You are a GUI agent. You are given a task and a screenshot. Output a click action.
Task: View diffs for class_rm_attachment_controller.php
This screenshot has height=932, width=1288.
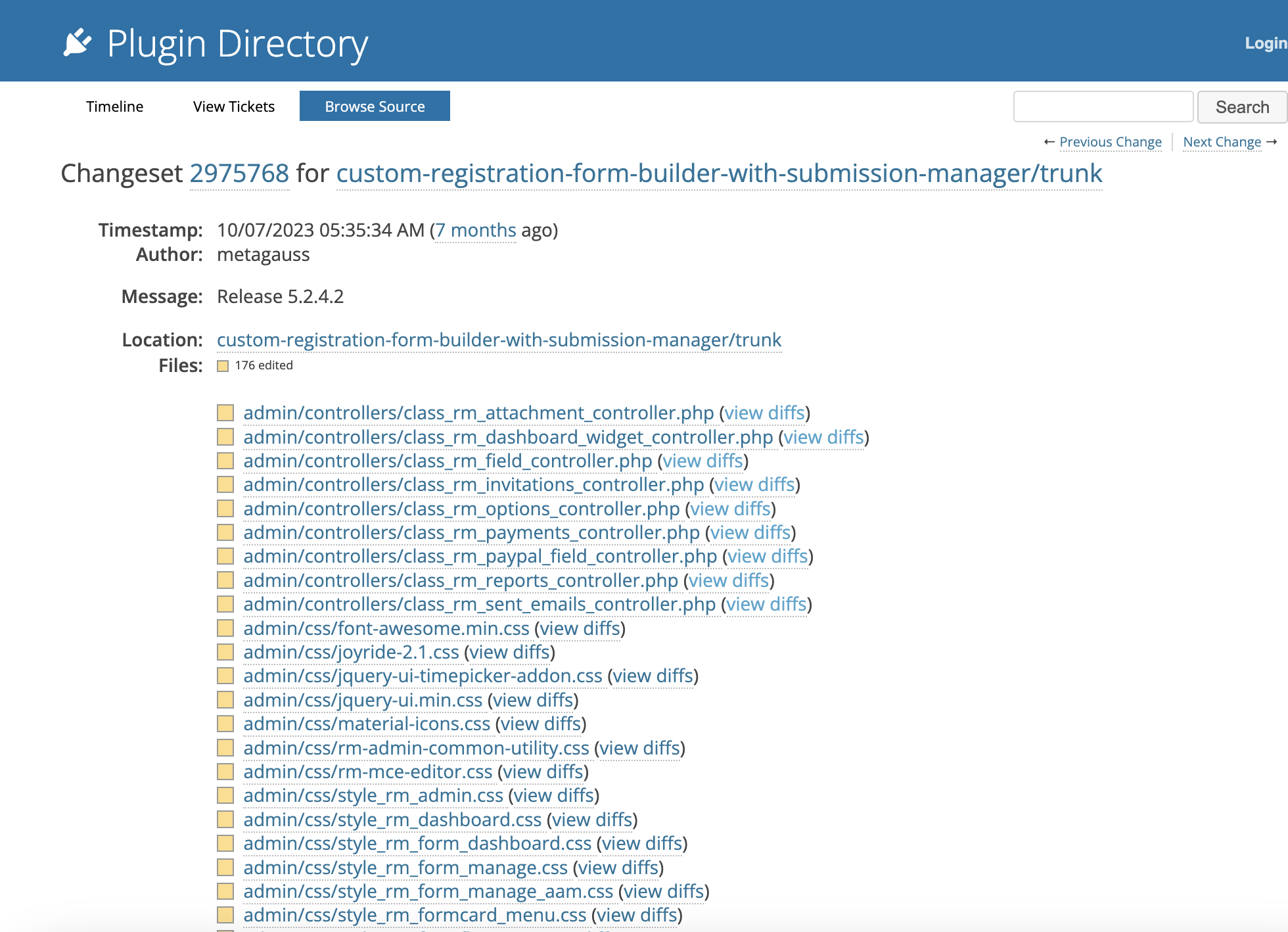(x=765, y=413)
